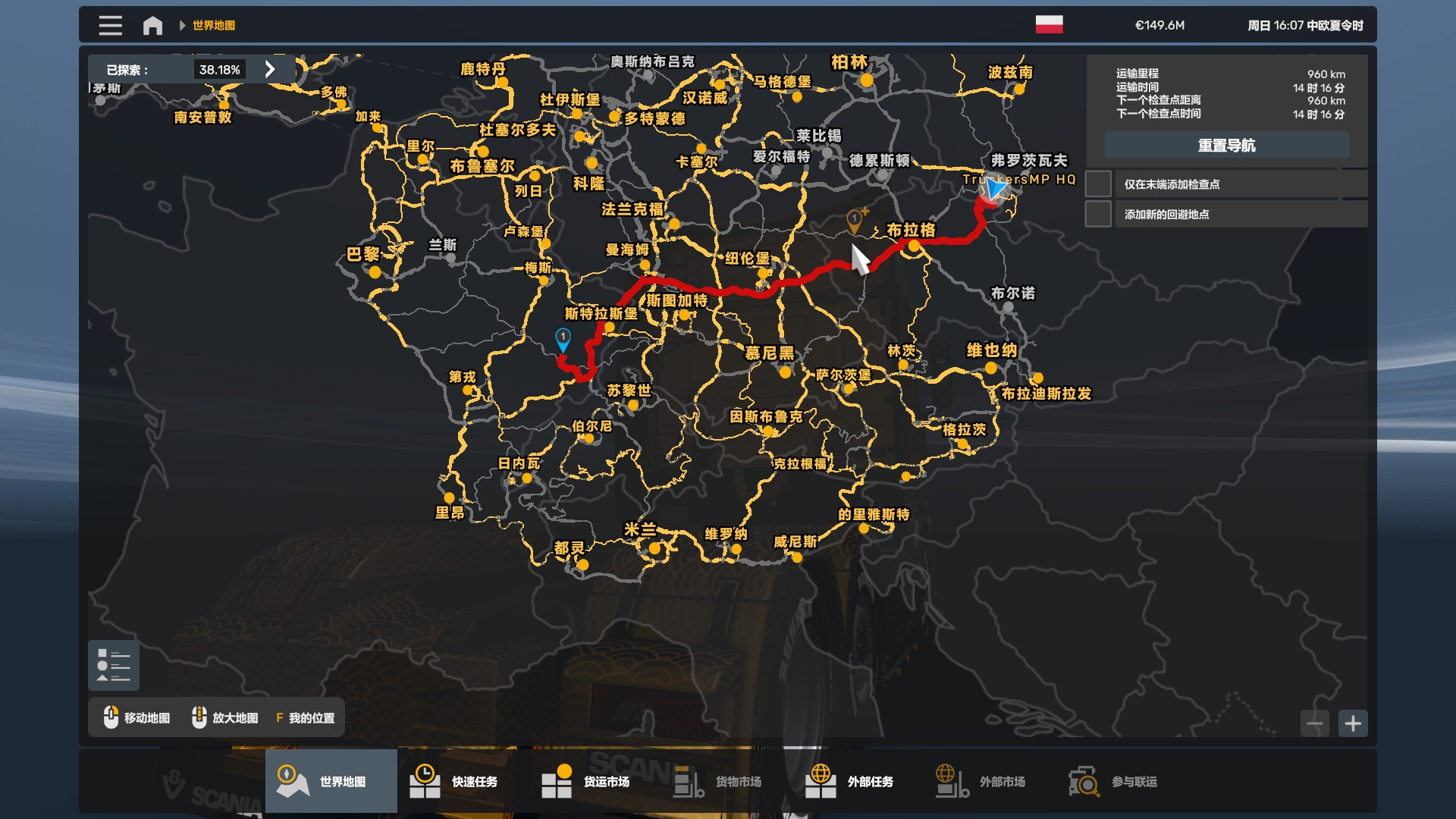Zoom in the map with plus button
The height and width of the screenshot is (819, 1456).
pyautogui.click(x=1353, y=723)
